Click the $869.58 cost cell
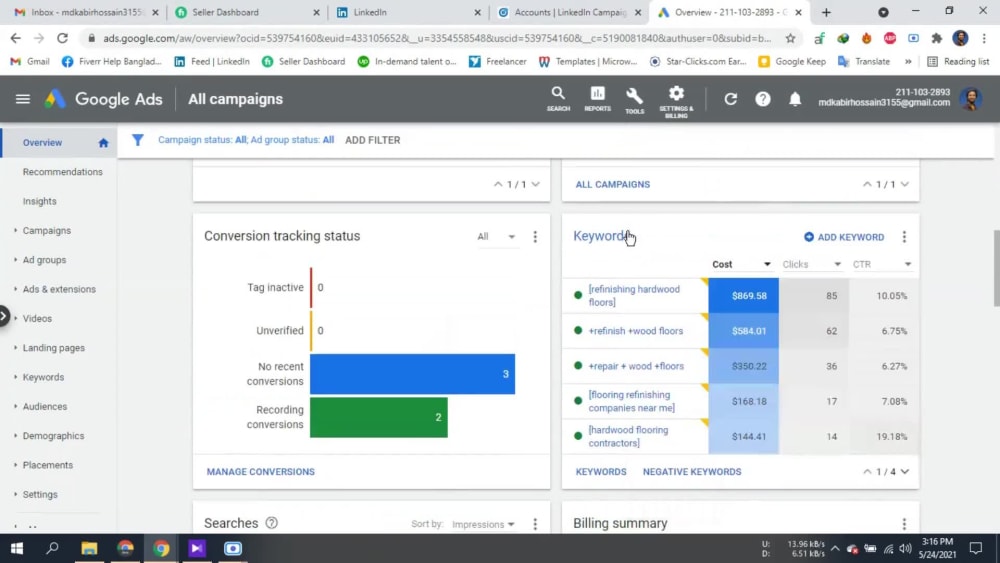This screenshot has height=563, width=1000. coord(744,296)
